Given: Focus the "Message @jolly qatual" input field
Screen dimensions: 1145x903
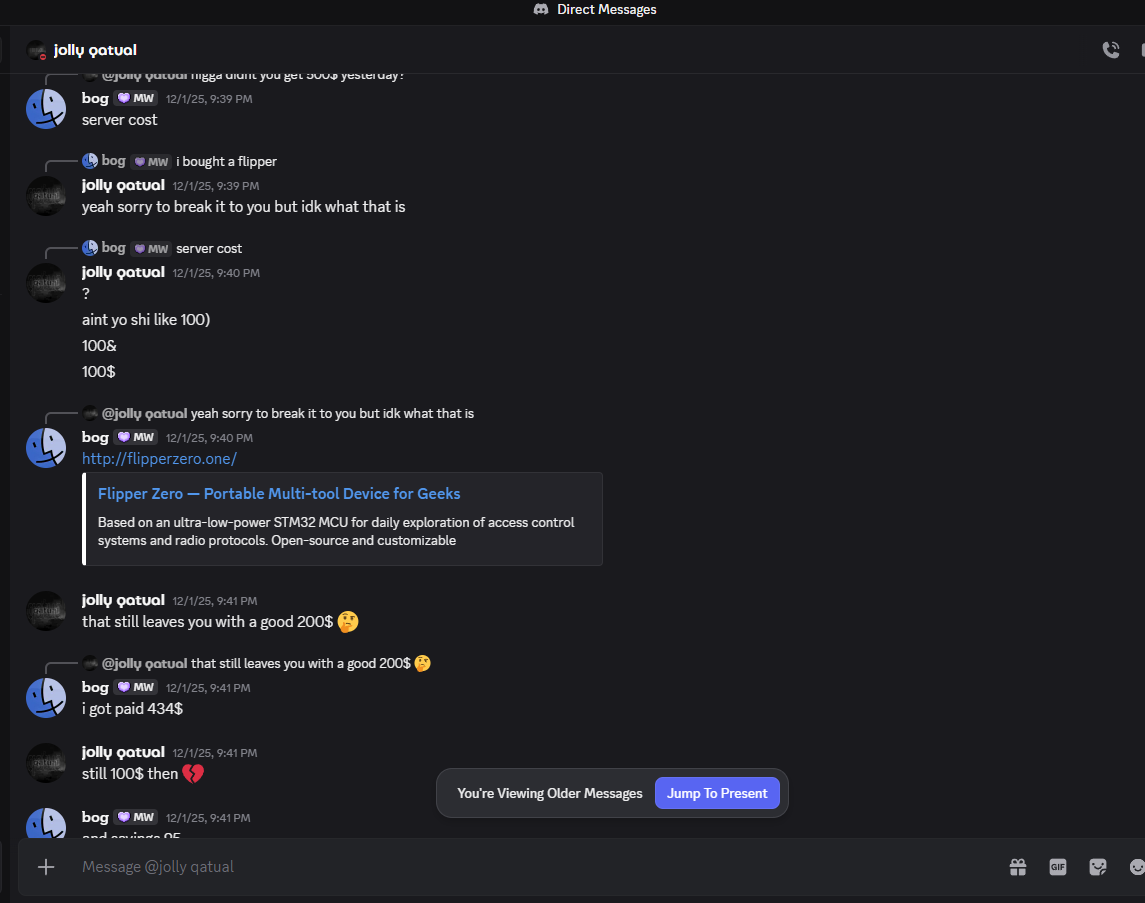Looking at the screenshot, I should coord(500,867).
